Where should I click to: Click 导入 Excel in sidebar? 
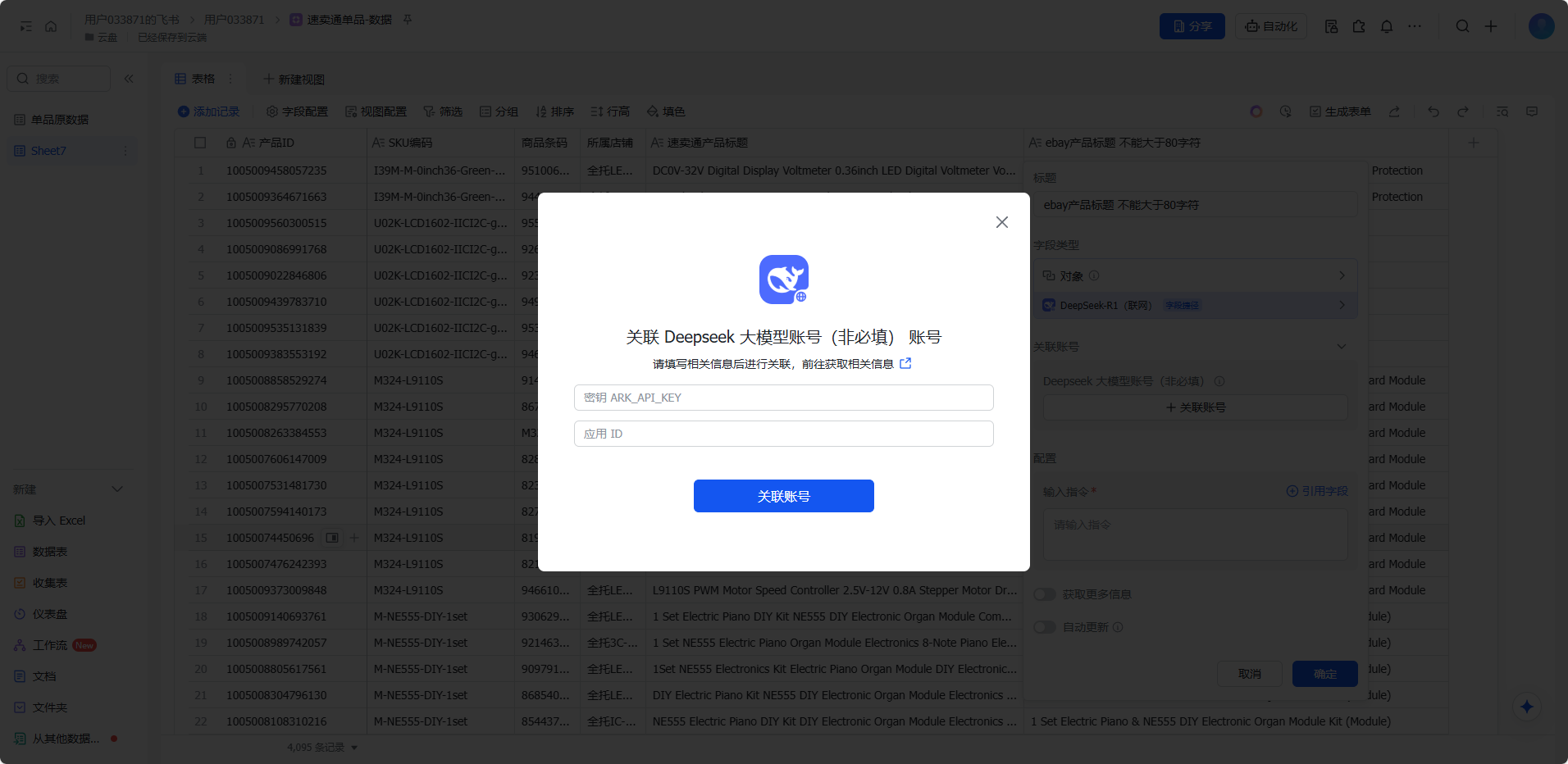pyautogui.click(x=59, y=521)
